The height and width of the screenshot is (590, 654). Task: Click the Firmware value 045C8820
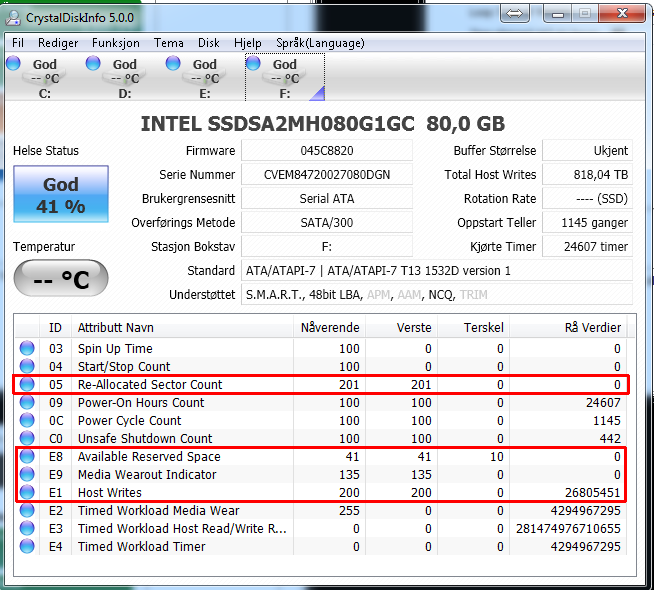327,151
